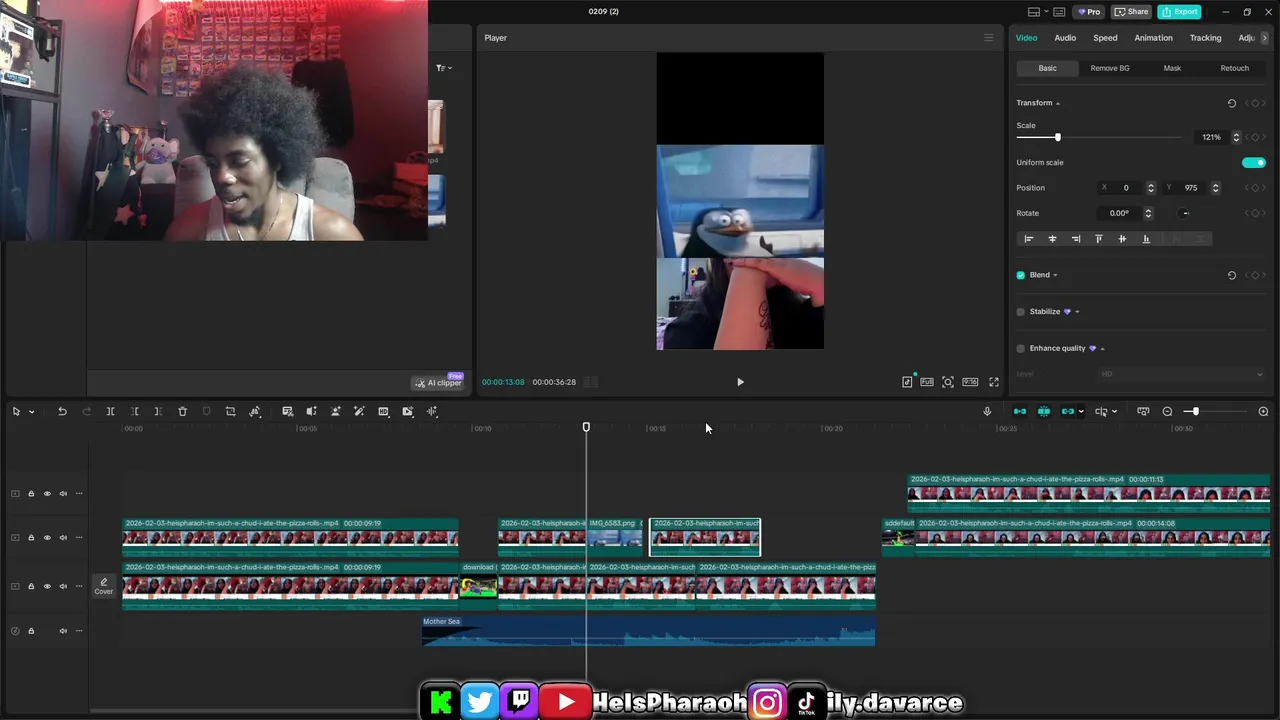
Task: Open the Mask sub-tab
Action: point(1172,68)
